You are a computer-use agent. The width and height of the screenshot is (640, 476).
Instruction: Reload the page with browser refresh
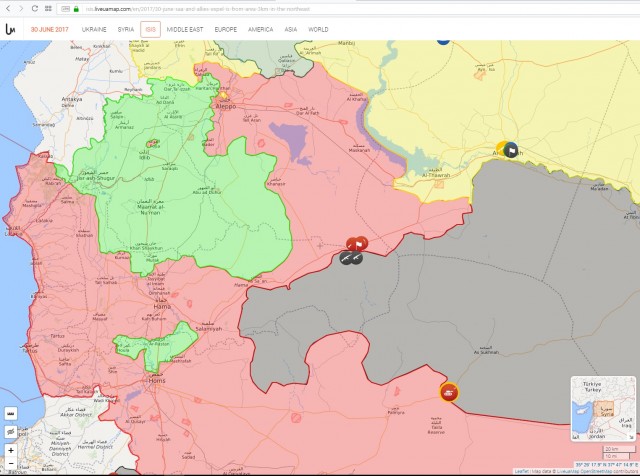(x=35, y=8)
